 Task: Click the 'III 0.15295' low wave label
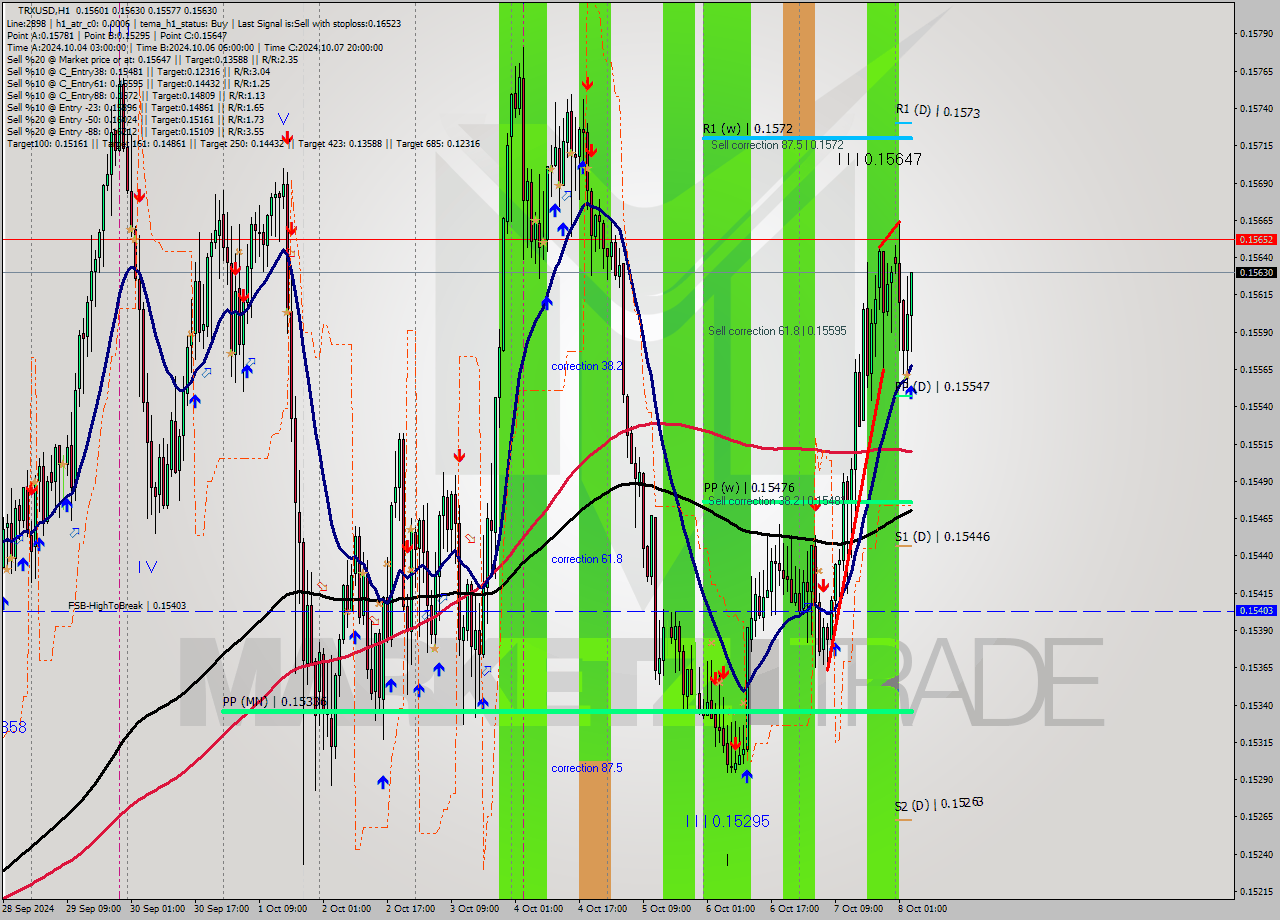(728, 821)
